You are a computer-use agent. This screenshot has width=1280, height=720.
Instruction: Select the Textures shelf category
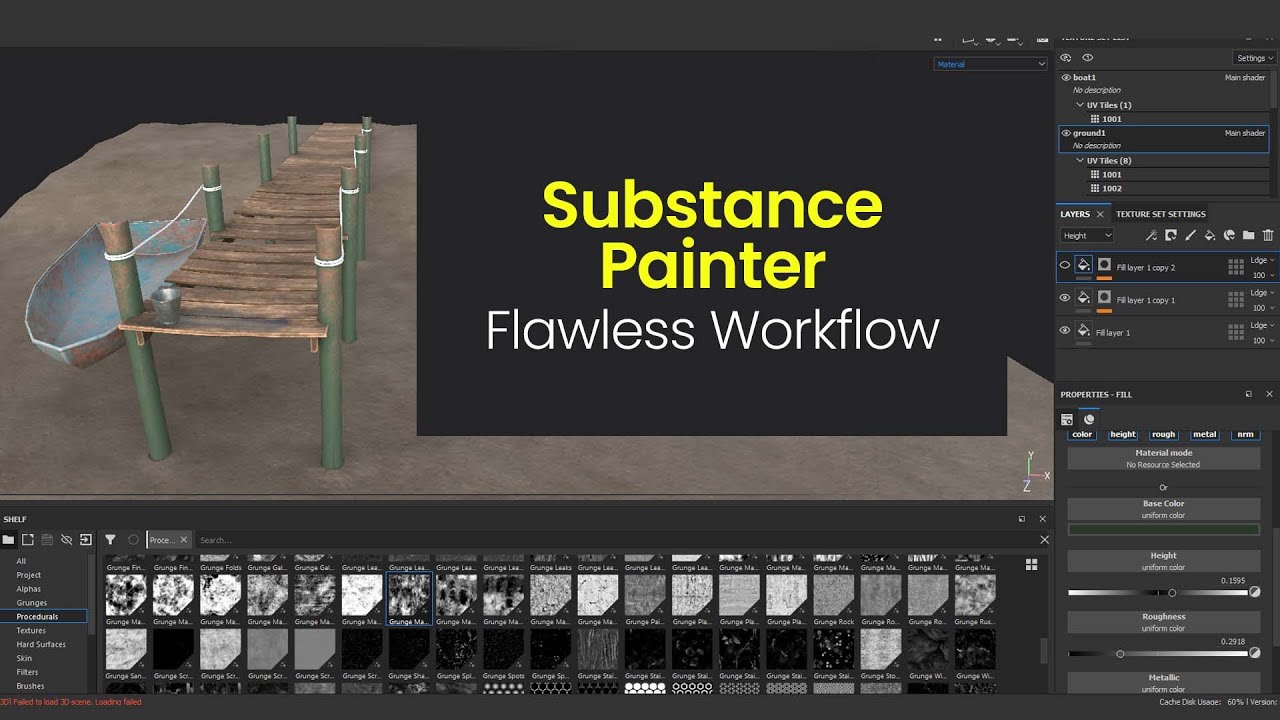[31, 631]
